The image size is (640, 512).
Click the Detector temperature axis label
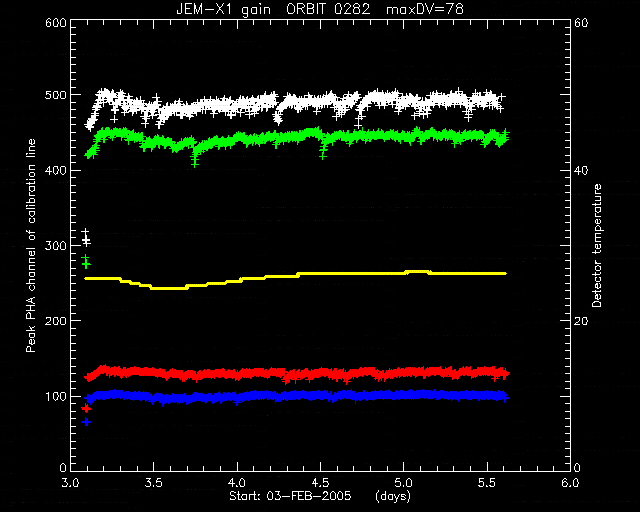(x=597, y=245)
